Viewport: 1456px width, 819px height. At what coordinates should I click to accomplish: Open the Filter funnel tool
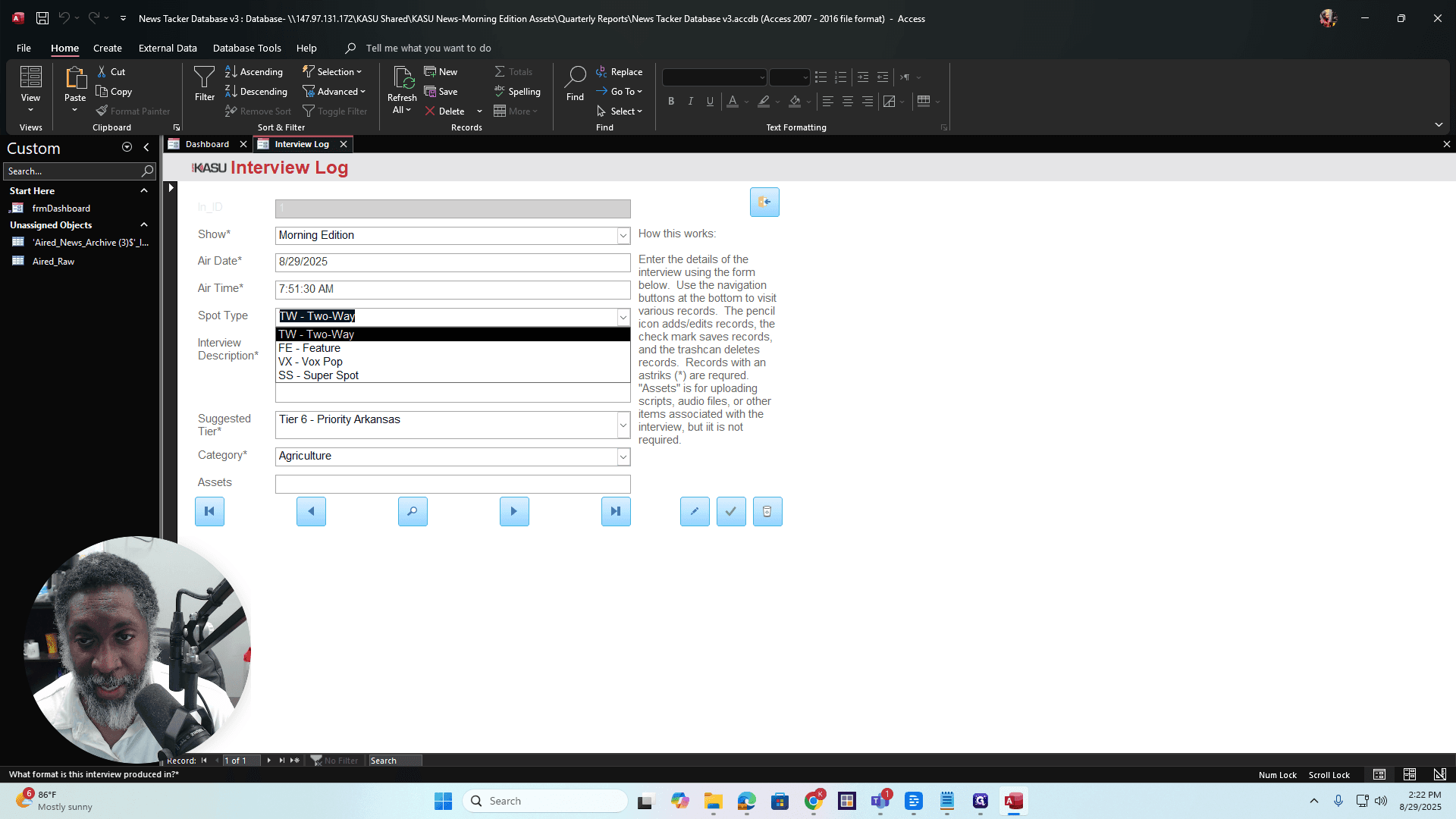(205, 83)
